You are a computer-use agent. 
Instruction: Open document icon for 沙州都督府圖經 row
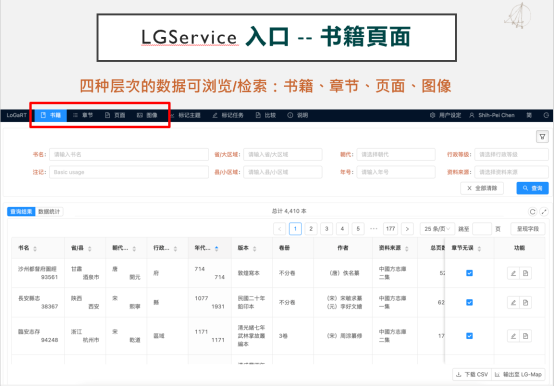pyautogui.click(x=525, y=273)
